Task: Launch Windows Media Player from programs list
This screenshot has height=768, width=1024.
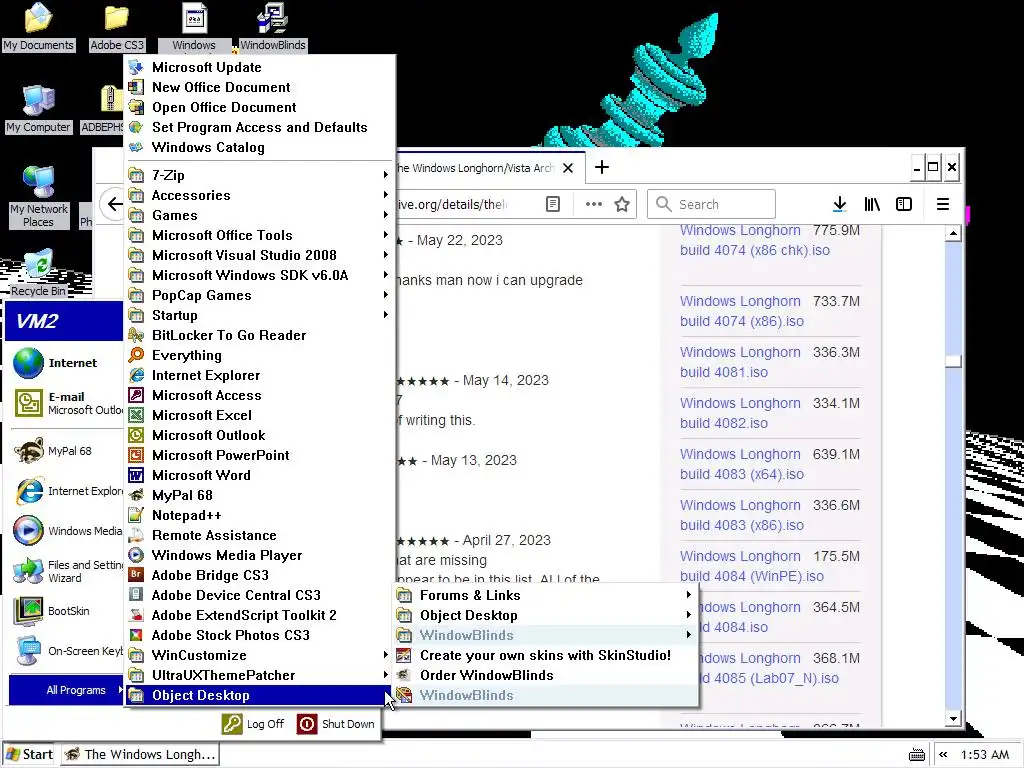Action: pyautogui.click(x=259, y=555)
